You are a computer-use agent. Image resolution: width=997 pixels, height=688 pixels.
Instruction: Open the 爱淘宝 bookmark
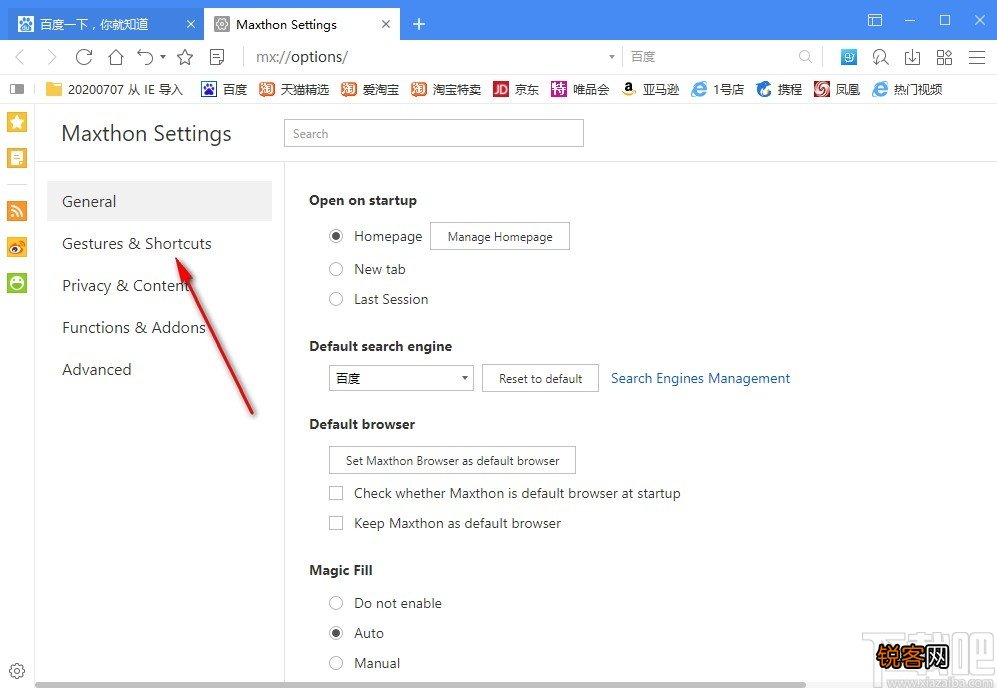pos(369,89)
